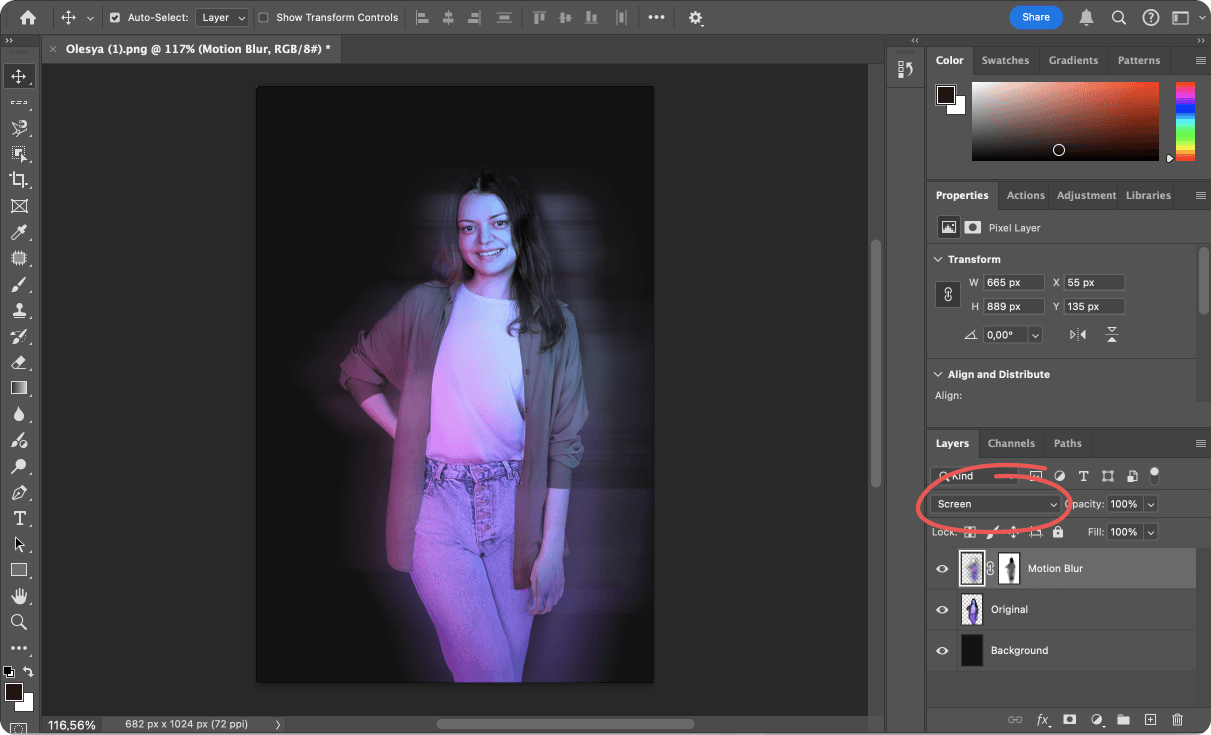Select the Crop tool

19,180
